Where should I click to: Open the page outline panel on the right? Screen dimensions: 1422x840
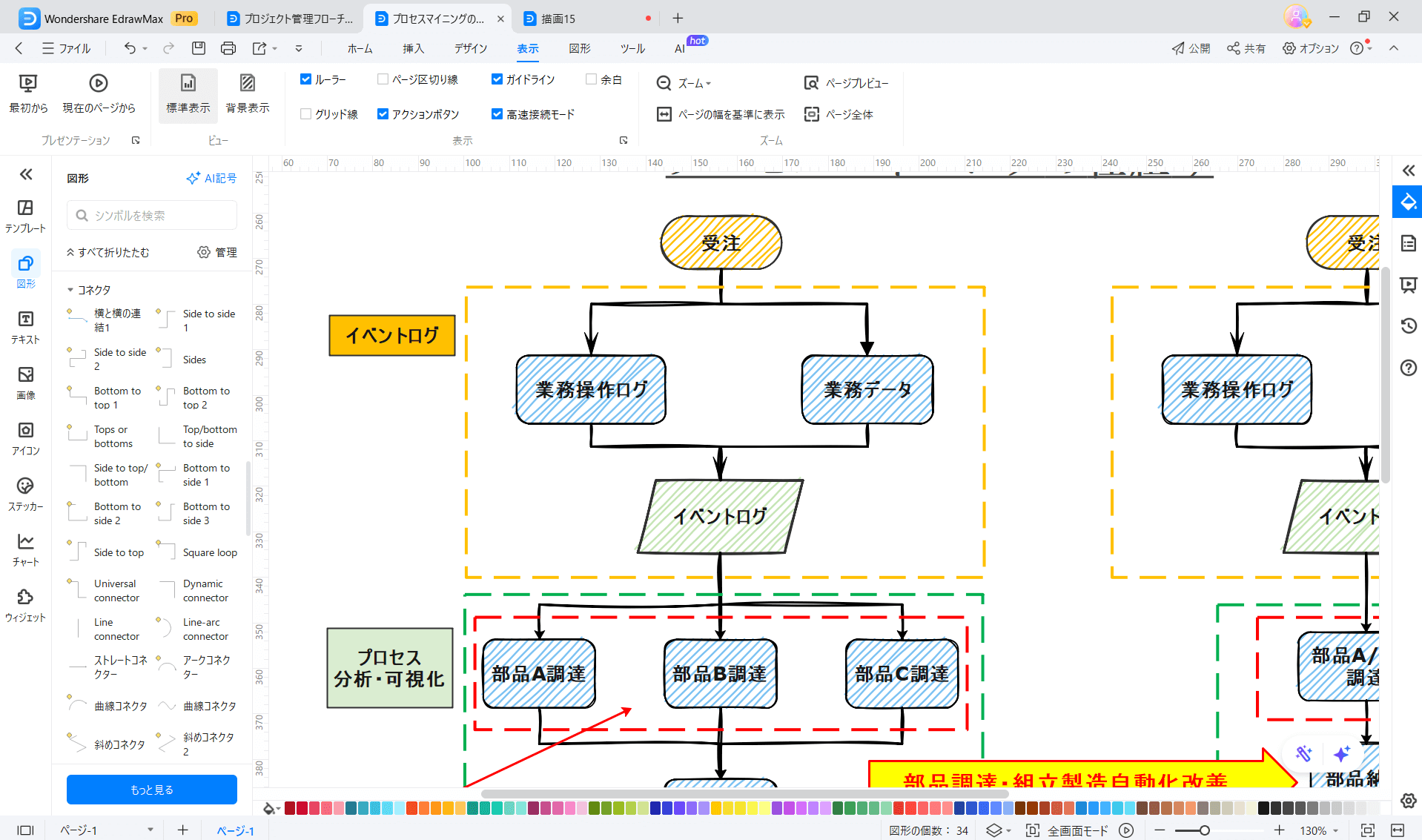tap(1408, 243)
